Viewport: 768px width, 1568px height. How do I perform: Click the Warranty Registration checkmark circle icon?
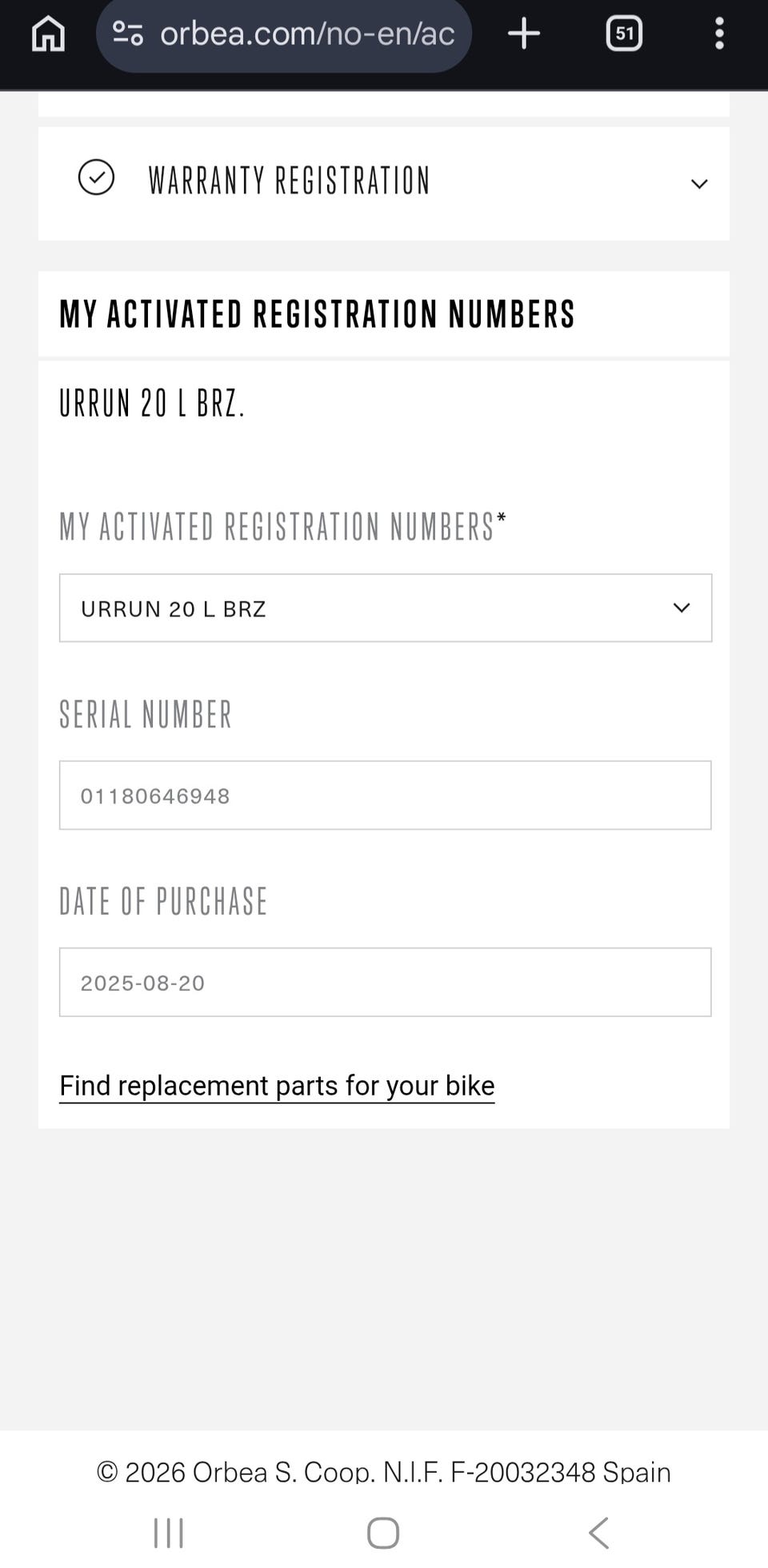[x=96, y=178]
